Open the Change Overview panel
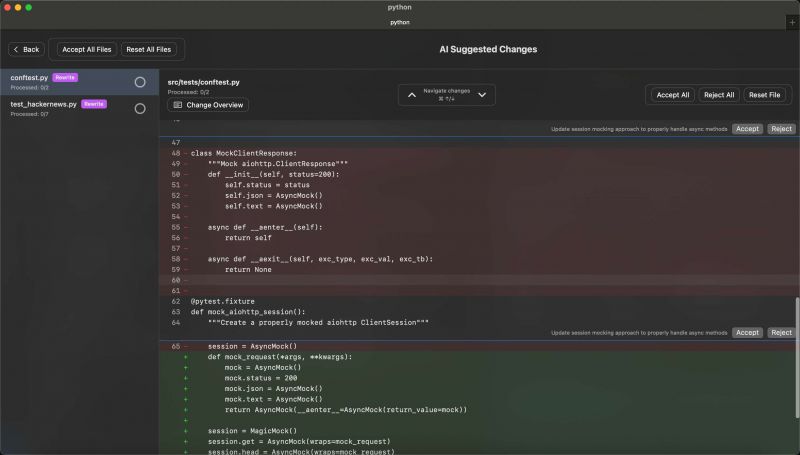Screen dimensions: 800x455 (208, 105)
